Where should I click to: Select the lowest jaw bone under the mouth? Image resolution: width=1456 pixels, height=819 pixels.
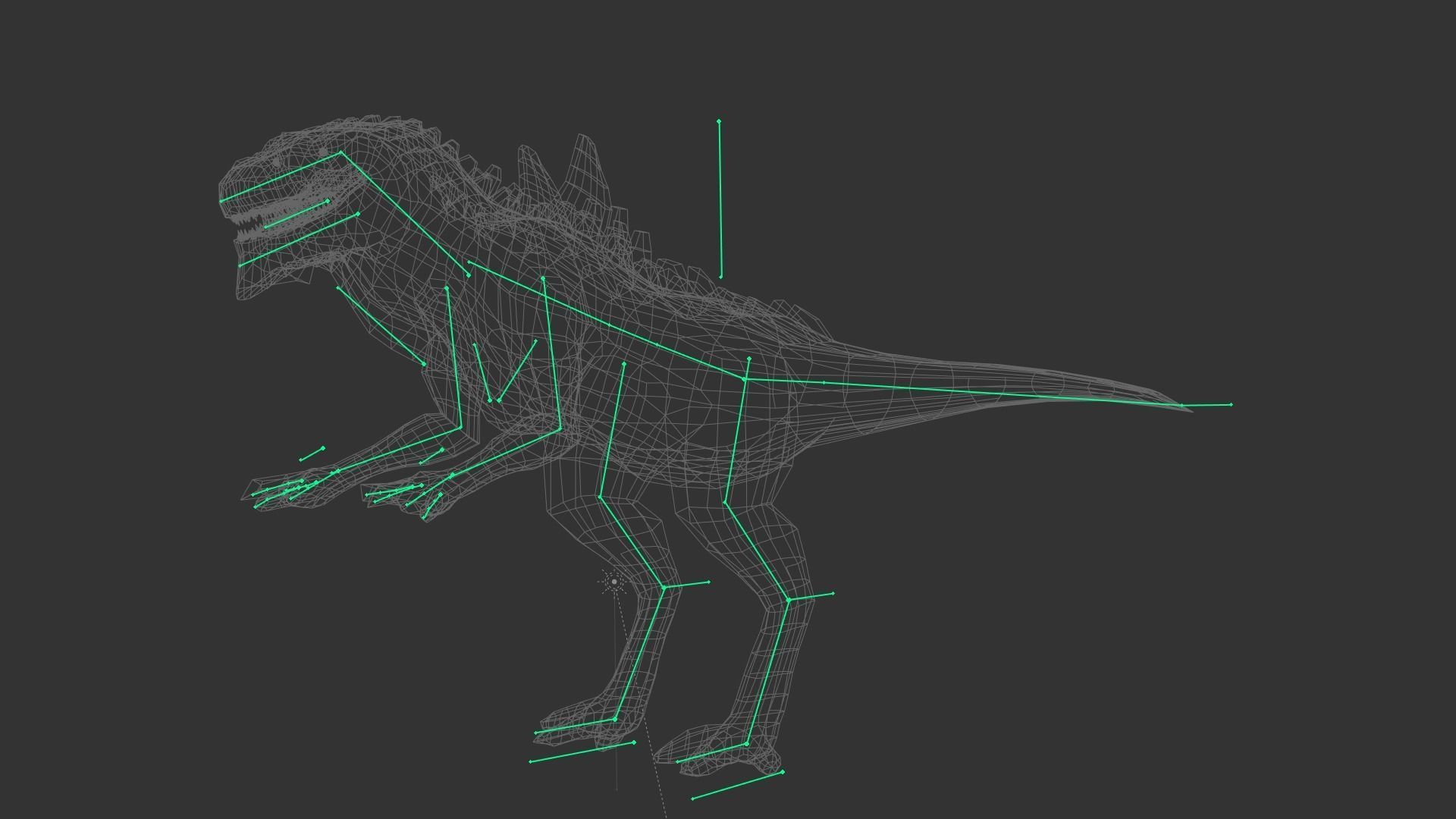pos(299,240)
